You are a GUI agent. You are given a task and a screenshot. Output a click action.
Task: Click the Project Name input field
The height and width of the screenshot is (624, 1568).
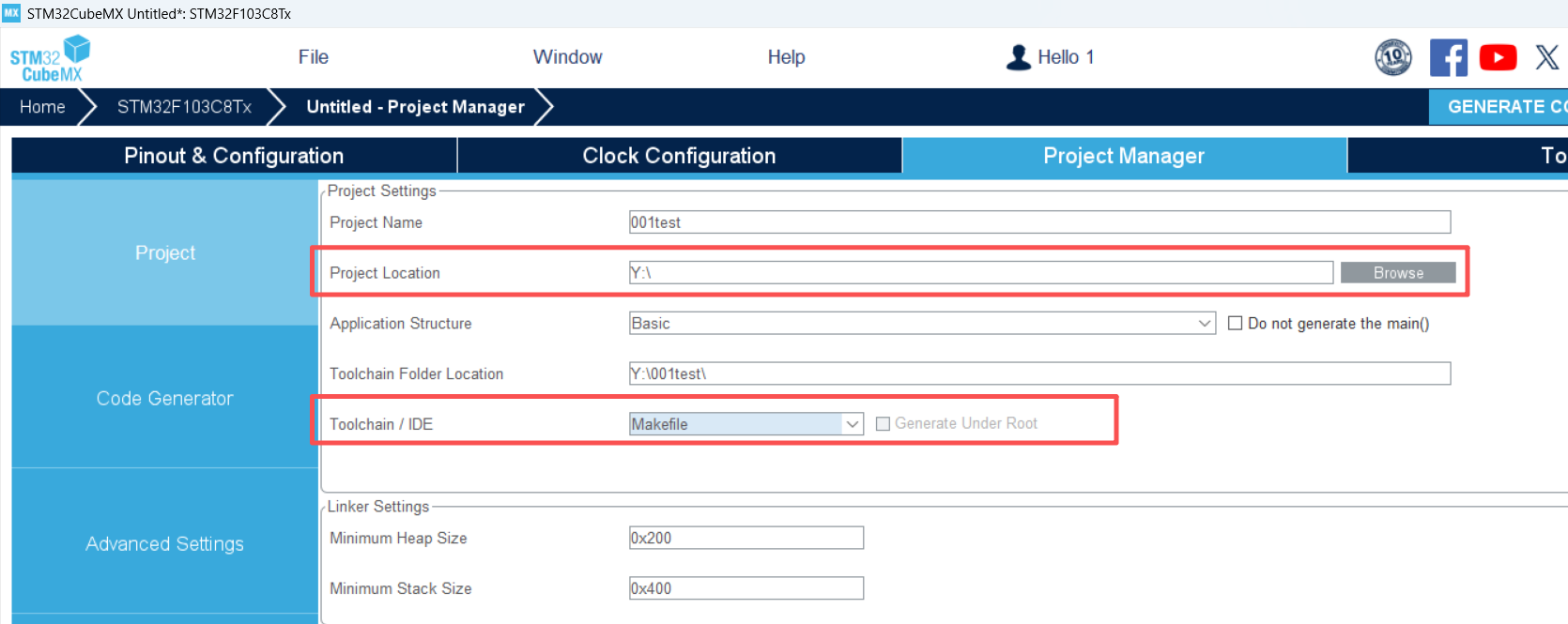(x=1039, y=222)
